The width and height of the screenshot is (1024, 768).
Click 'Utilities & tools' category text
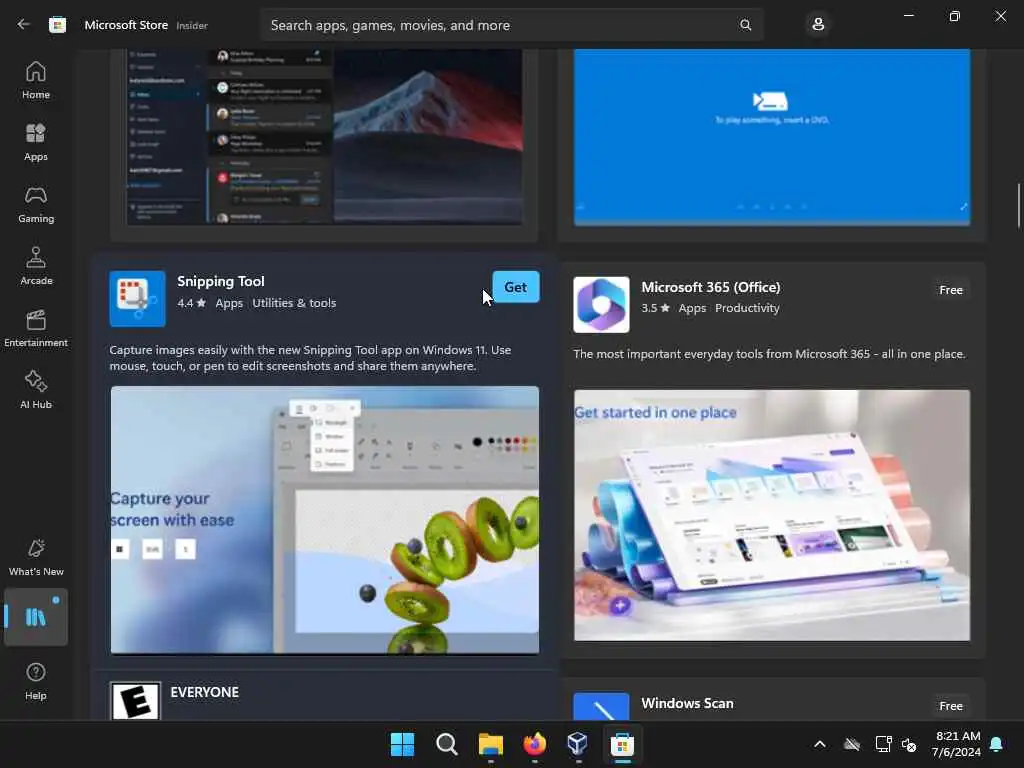point(294,303)
